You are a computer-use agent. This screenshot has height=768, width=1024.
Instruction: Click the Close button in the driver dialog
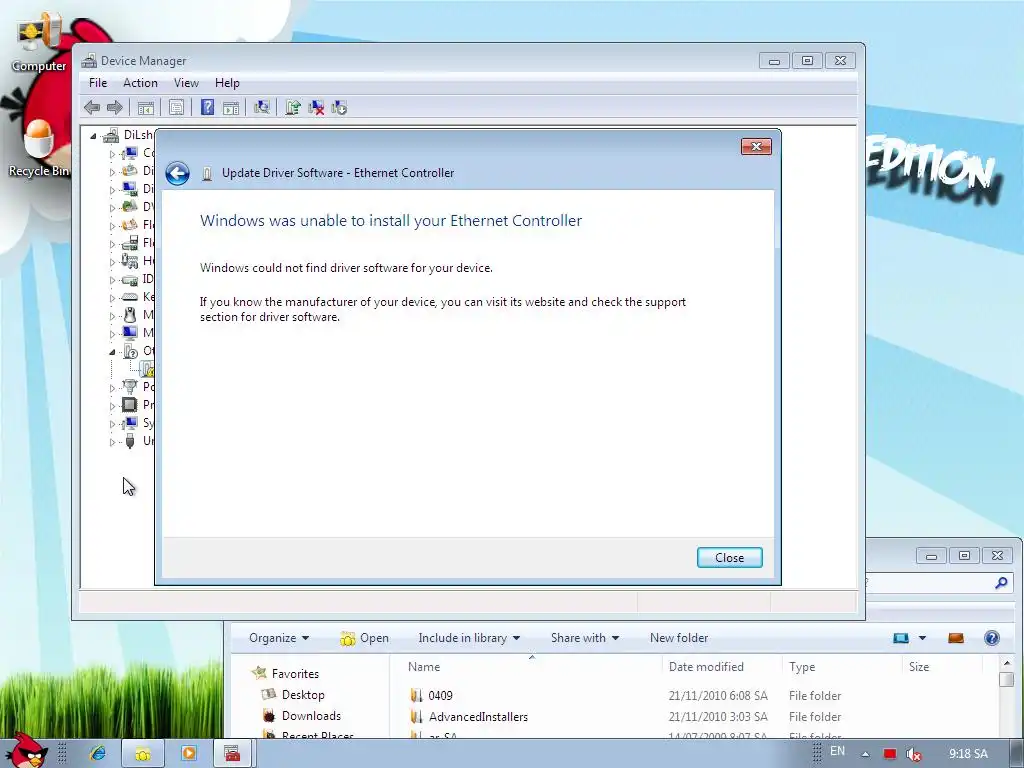click(x=729, y=558)
